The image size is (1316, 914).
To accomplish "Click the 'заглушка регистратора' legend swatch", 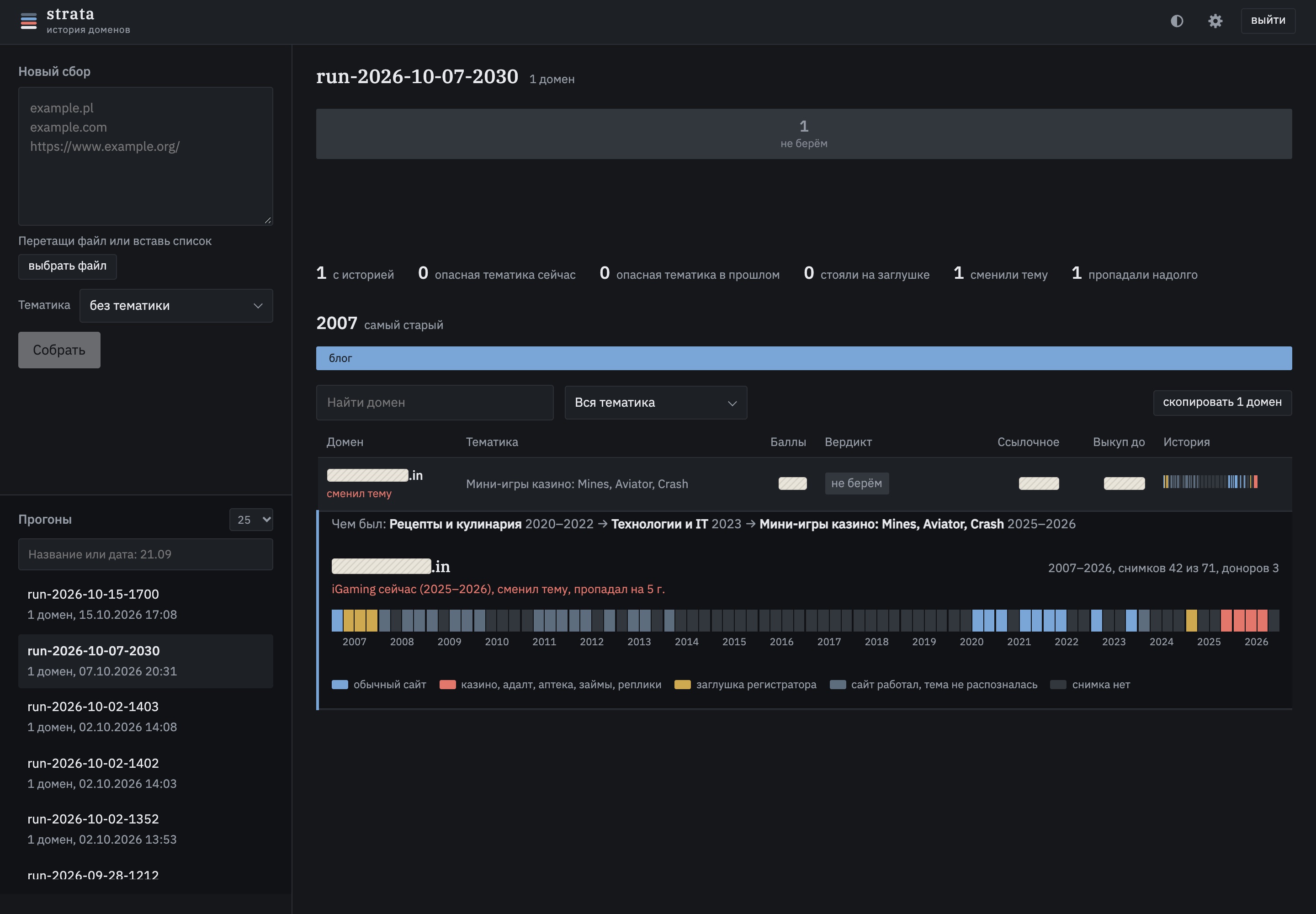I will pyautogui.click(x=682, y=685).
